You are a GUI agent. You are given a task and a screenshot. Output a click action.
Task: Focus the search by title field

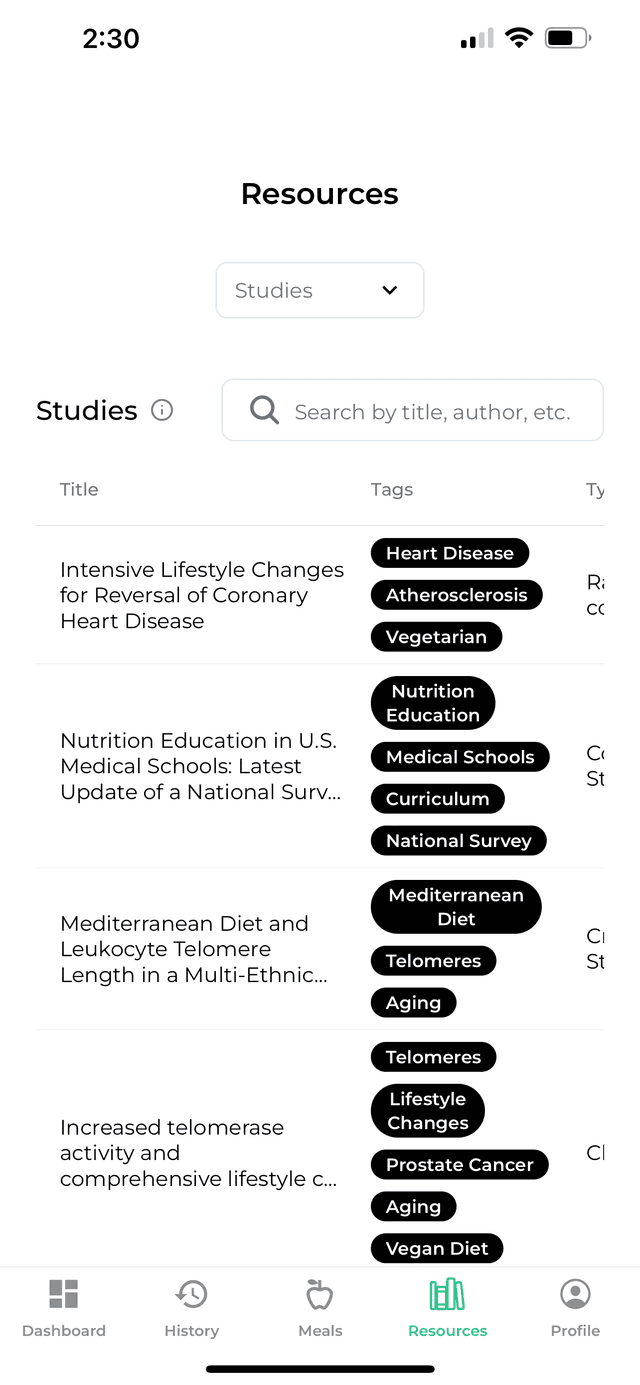click(412, 410)
